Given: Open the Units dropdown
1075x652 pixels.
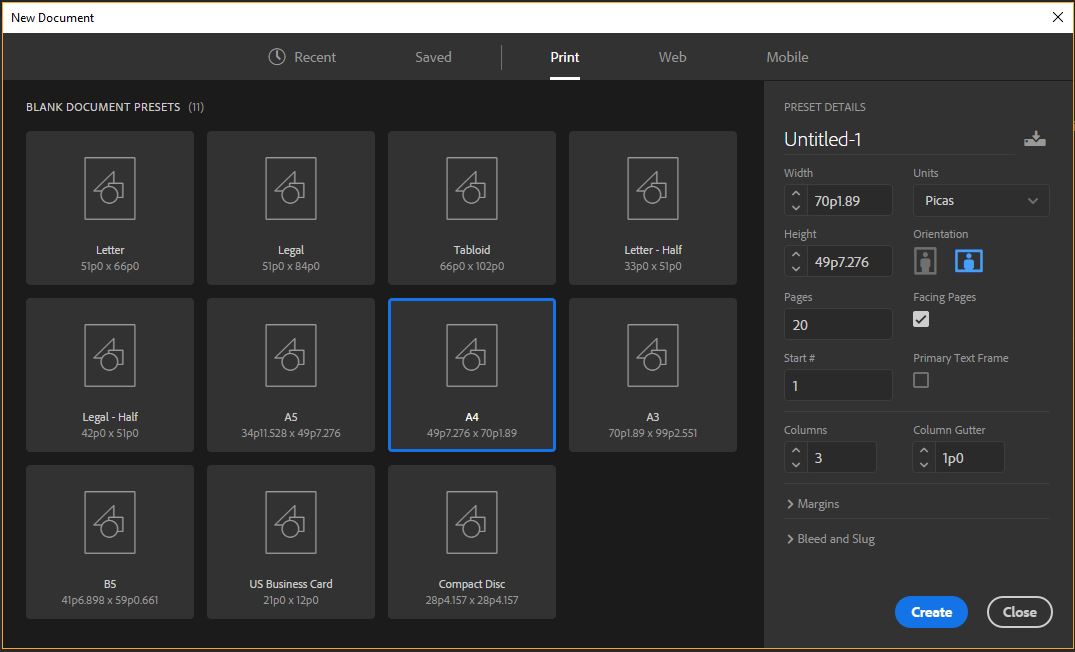Looking at the screenshot, I should (980, 201).
